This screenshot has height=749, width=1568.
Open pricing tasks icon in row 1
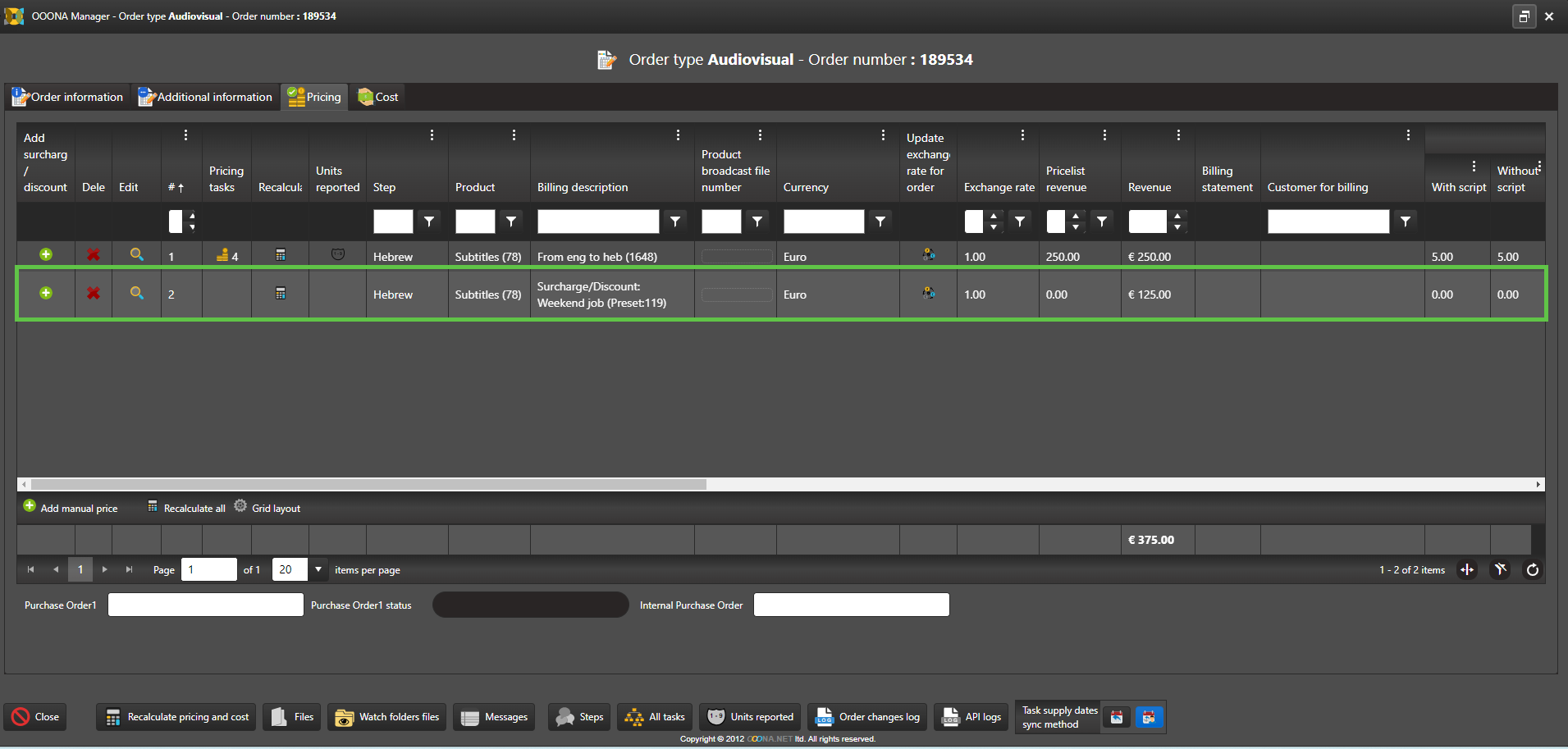[x=222, y=256]
